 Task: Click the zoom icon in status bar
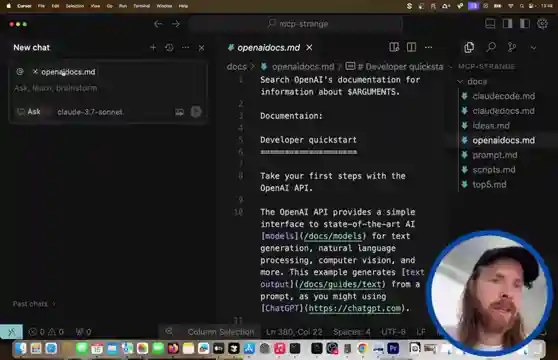coord(169,332)
